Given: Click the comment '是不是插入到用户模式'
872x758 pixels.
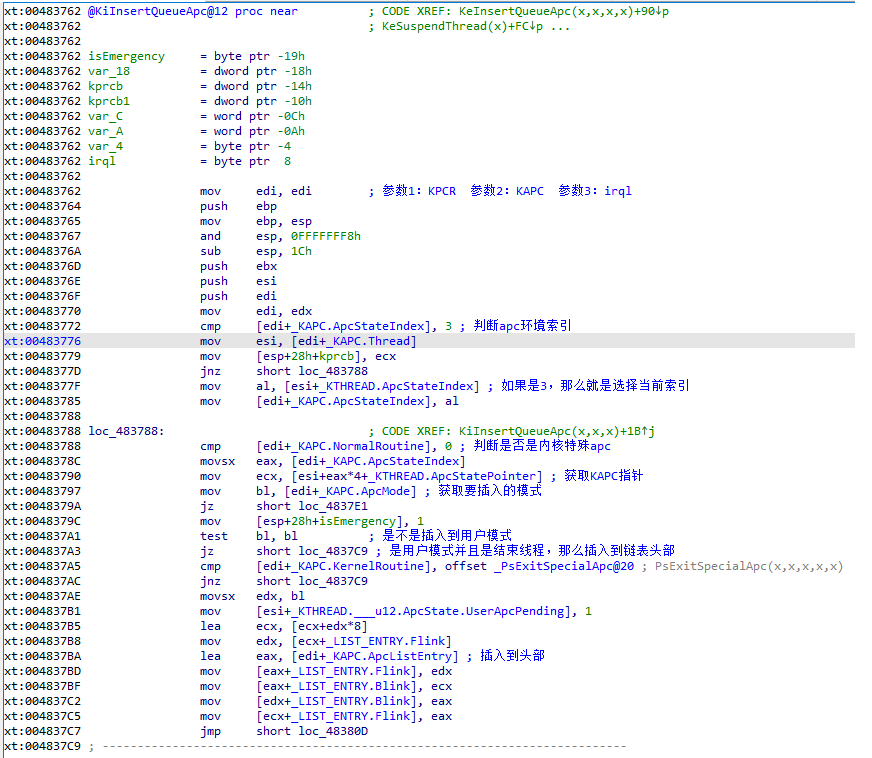Looking at the screenshot, I should (447, 536).
